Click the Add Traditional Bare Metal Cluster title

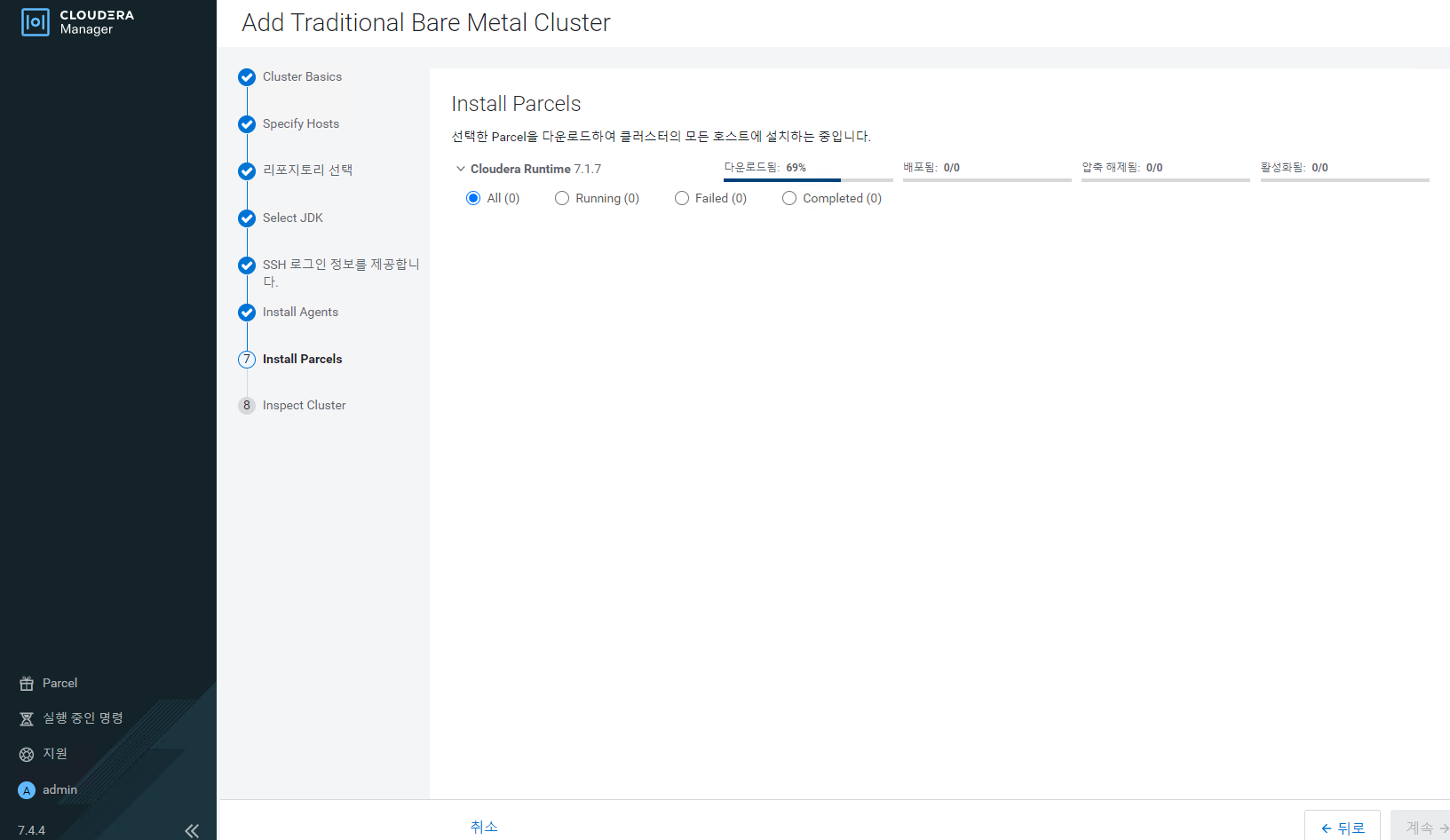point(426,23)
